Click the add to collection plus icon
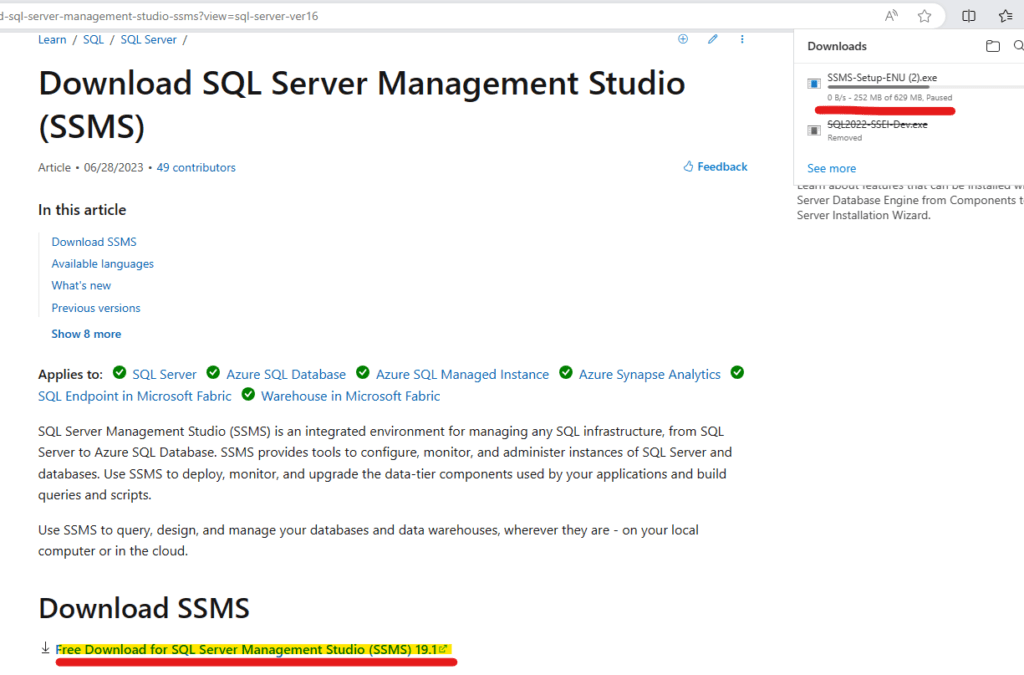 click(683, 39)
